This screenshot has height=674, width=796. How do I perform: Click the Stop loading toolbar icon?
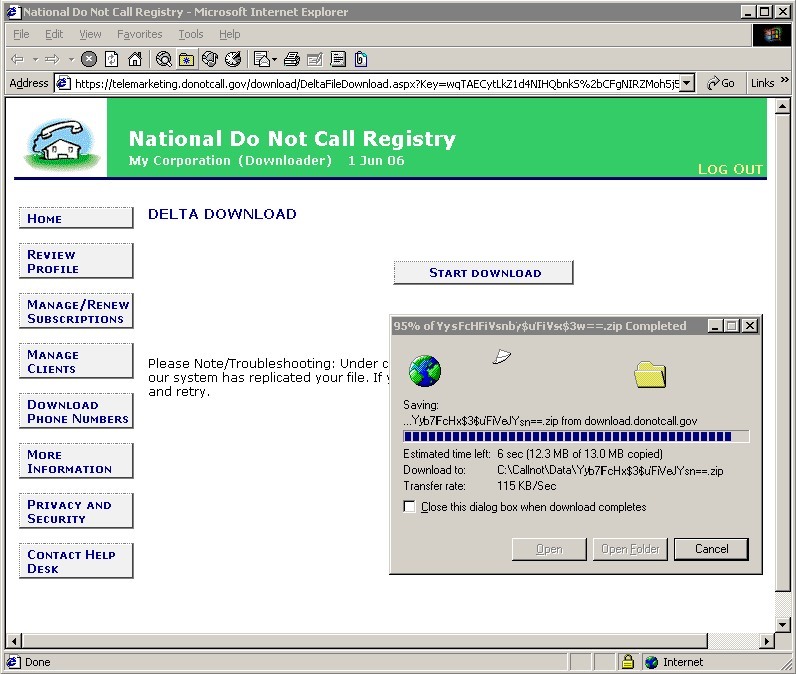point(89,59)
